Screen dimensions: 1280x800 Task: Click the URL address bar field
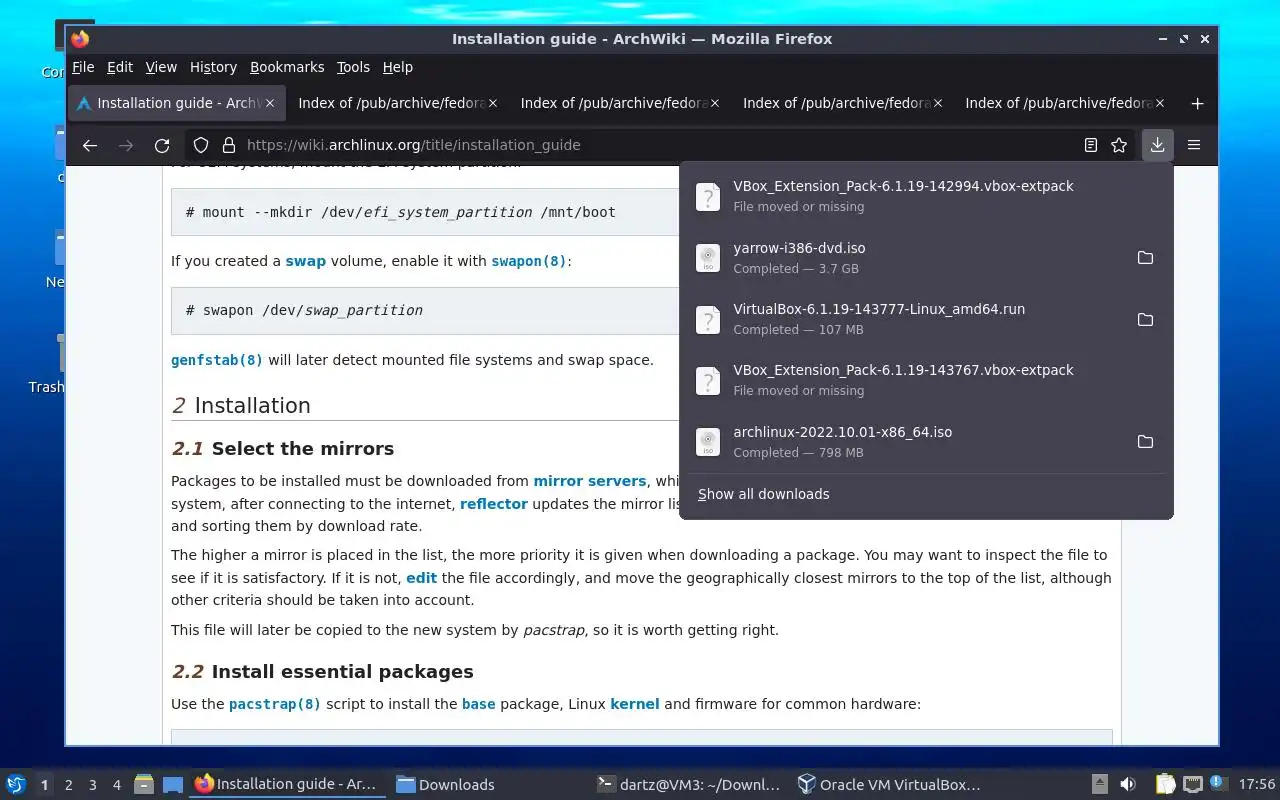coord(660,145)
